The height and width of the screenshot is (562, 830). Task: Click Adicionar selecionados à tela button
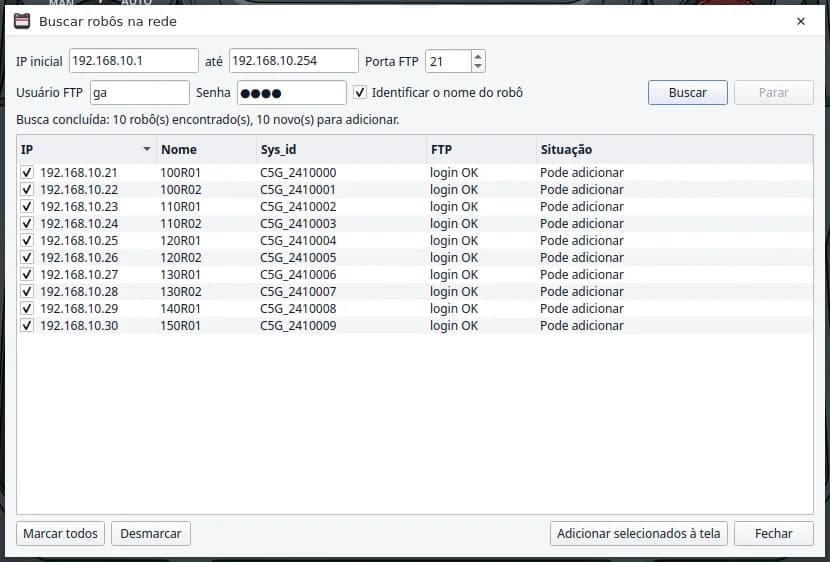coord(638,533)
